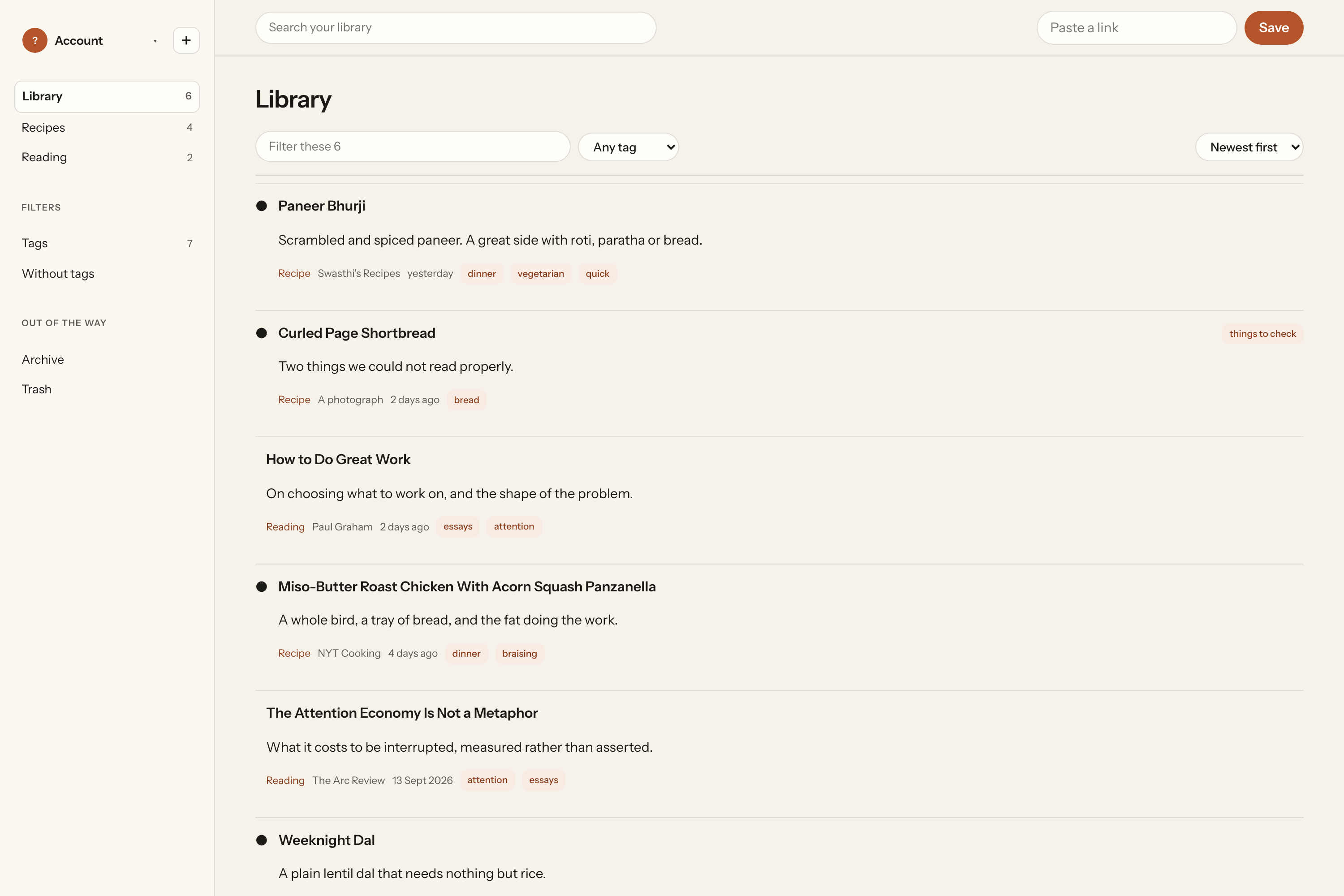This screenshot has height=896, width=1344.
Task: Toggle unread dot on Curled Page Shortbread
Action: point(262,333)
